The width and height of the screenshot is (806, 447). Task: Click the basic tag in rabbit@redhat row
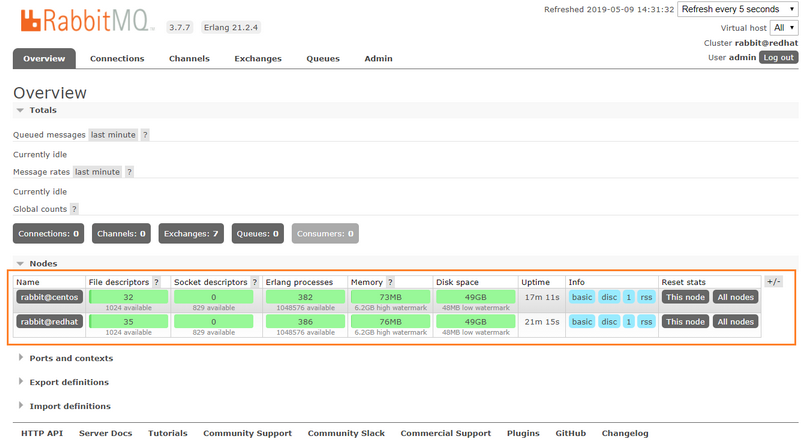(582, 322)
